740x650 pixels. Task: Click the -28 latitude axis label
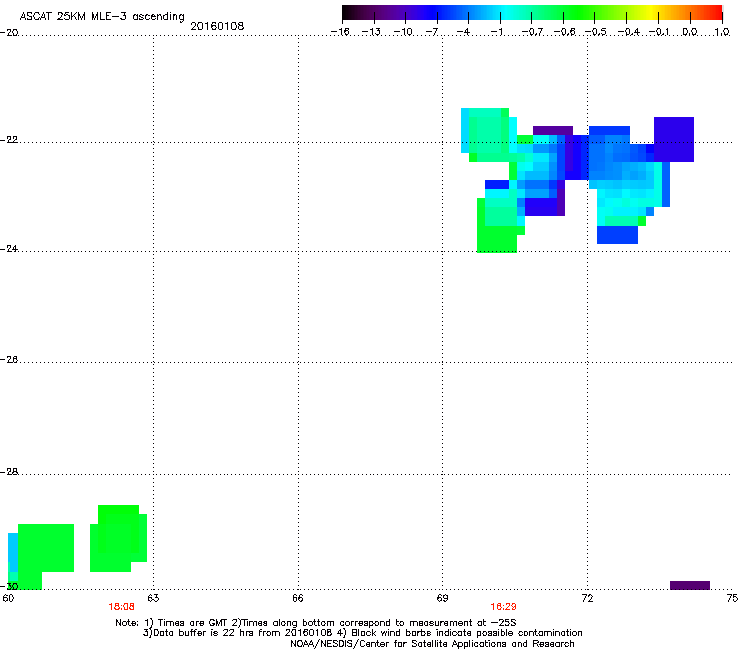tap(9, 472)
